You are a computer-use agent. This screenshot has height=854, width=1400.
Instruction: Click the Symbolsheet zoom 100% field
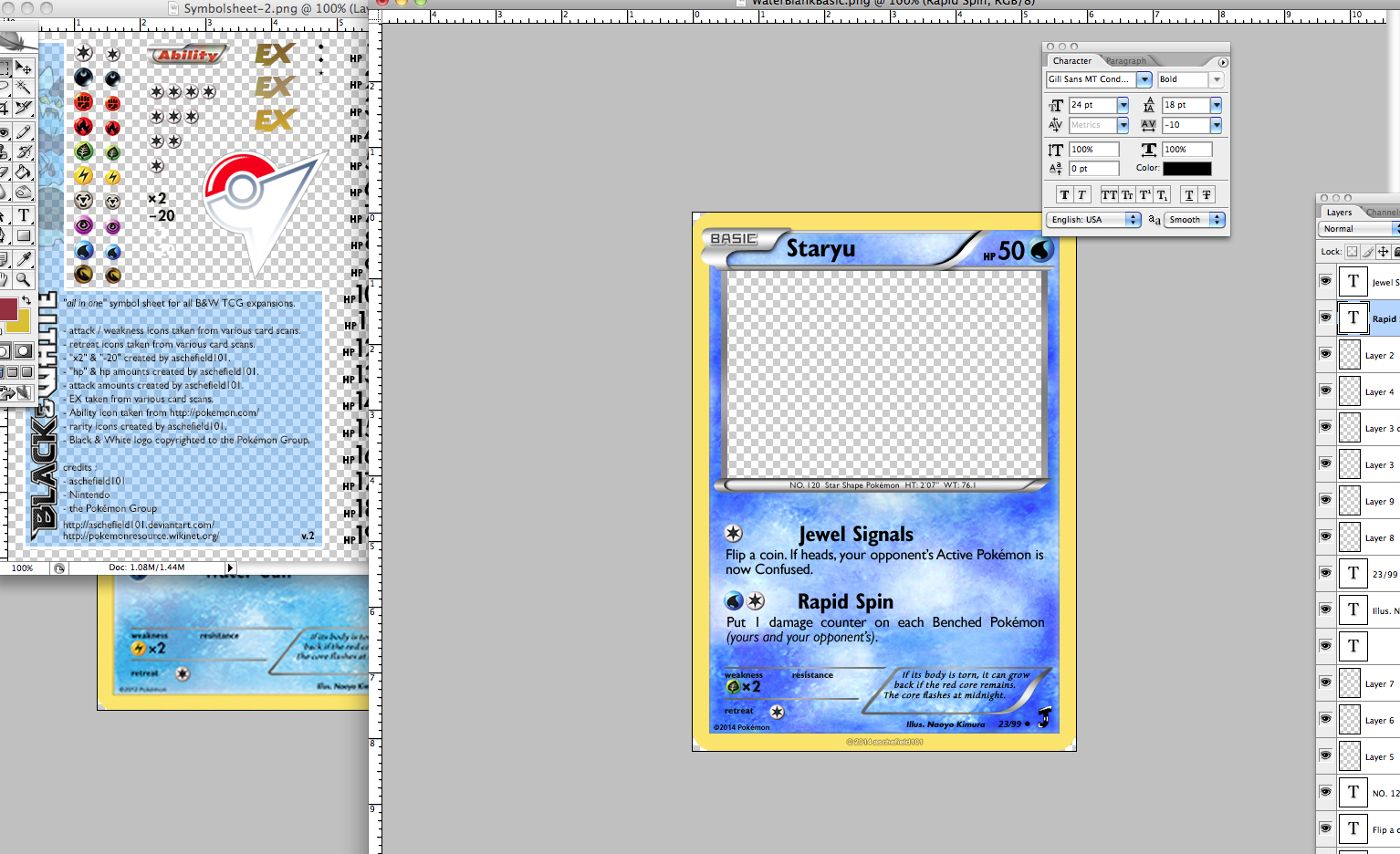tap(23, 568)
